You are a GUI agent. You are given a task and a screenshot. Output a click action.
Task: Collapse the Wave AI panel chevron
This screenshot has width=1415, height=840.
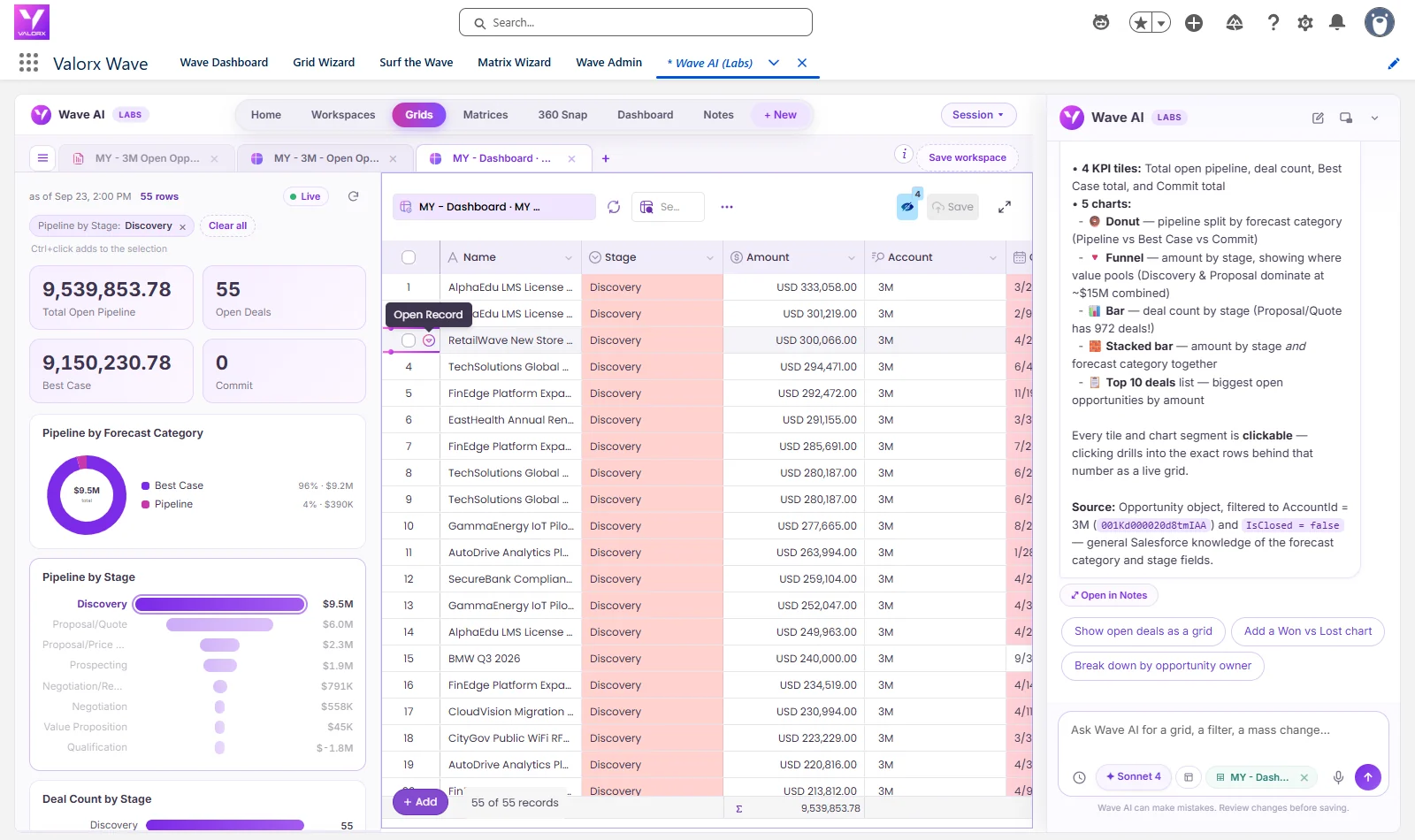point(1374,118)
